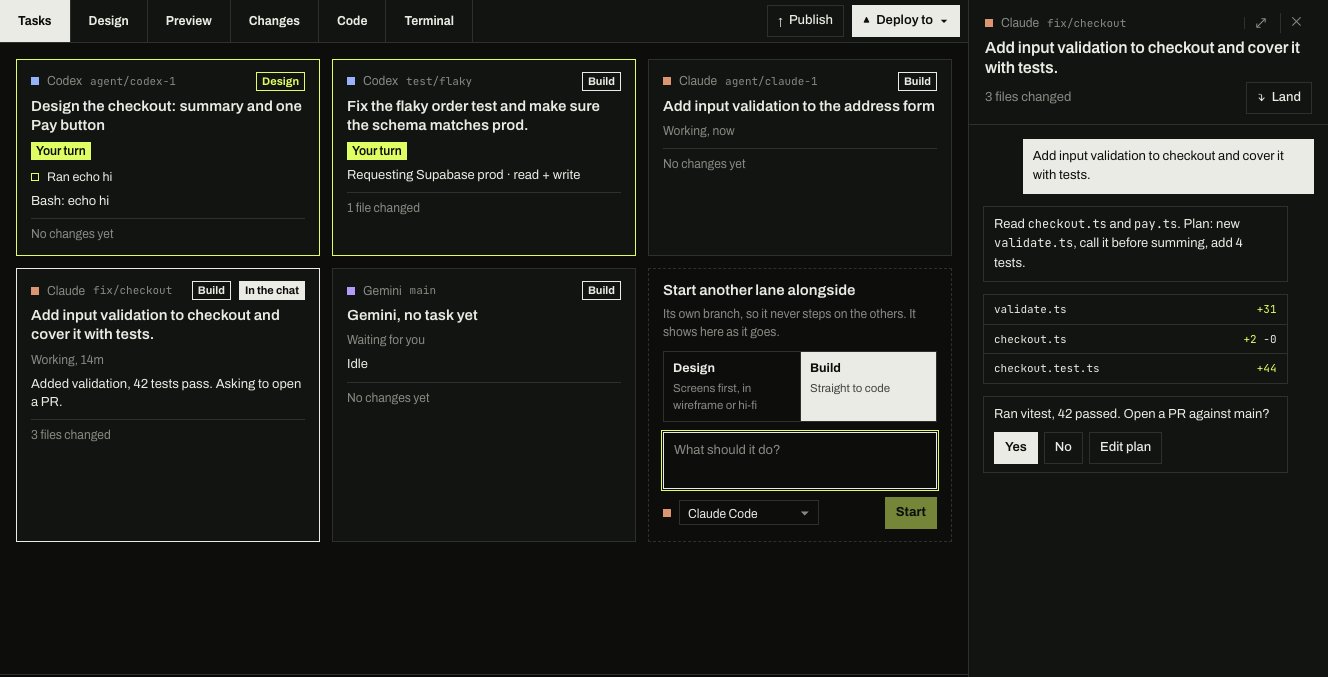Viewport: 1328px width, 677px height.
Task: Open the Deploy to dropdown
Action: click(905, 20)
